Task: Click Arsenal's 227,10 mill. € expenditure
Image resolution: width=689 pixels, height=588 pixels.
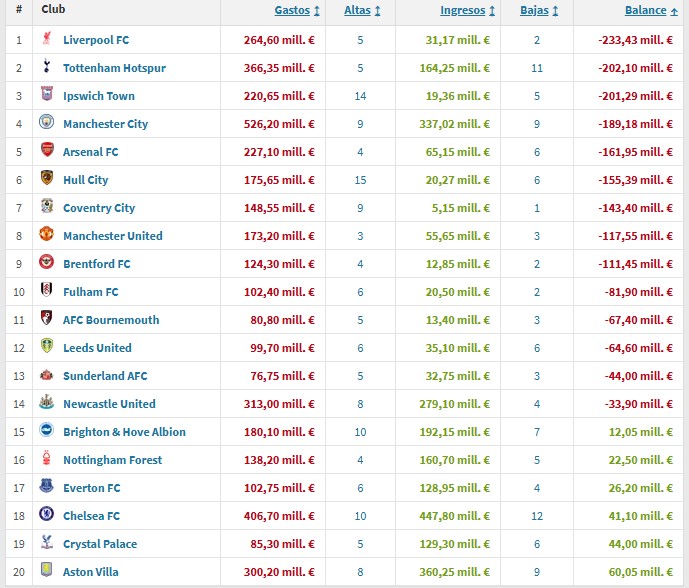Action: 279,152
